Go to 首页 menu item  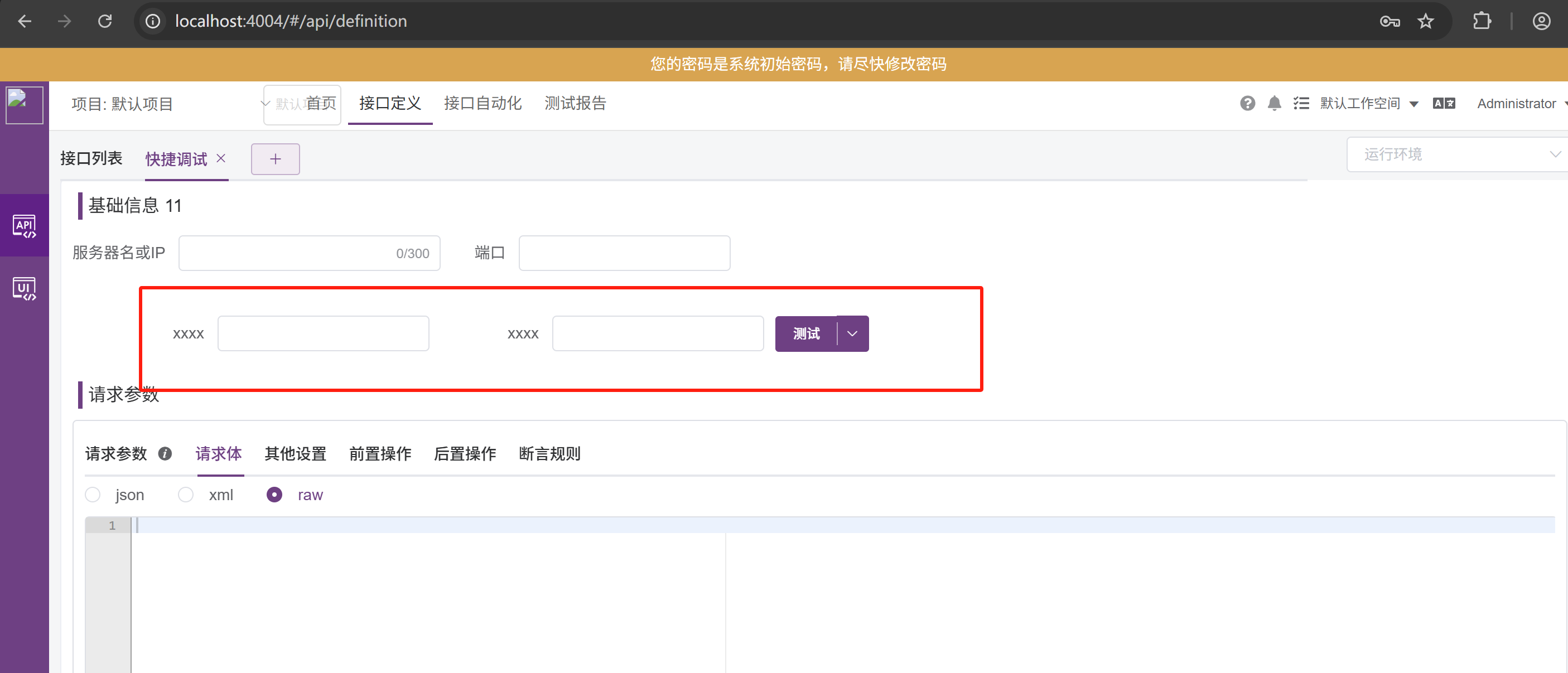(320, 104)
